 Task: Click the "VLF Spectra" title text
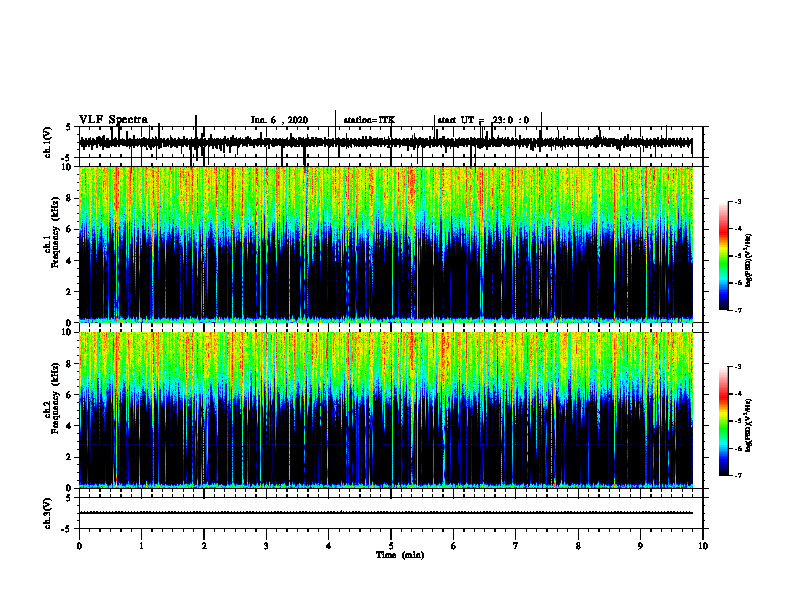tap(113, 120)
